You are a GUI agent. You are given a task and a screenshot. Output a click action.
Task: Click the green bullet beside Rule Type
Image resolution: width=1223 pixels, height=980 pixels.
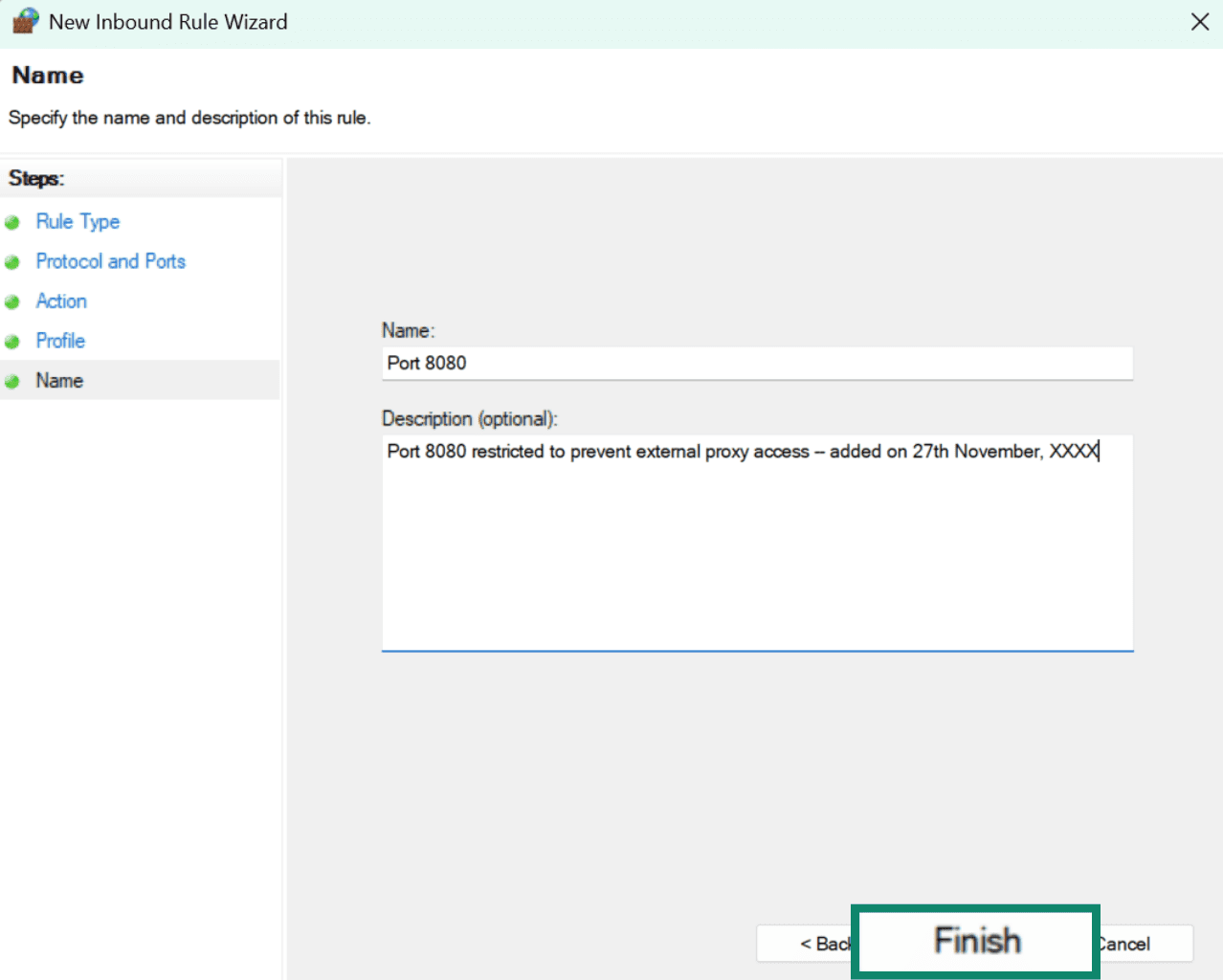[x=12, y=222]
